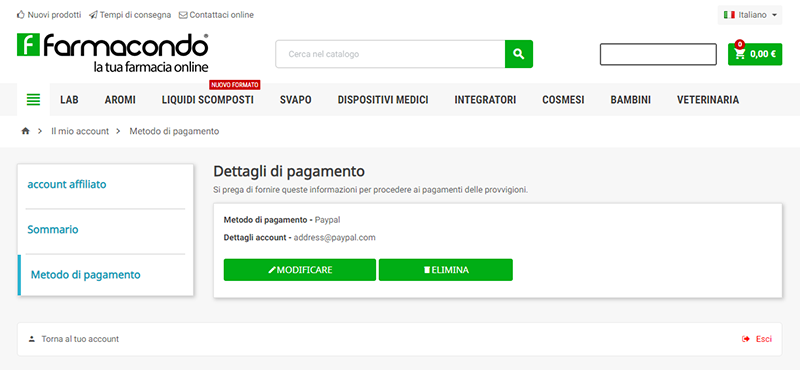The image size is (800, 370).
Task: Open the SVAPO menu
Action: point(295,100)
